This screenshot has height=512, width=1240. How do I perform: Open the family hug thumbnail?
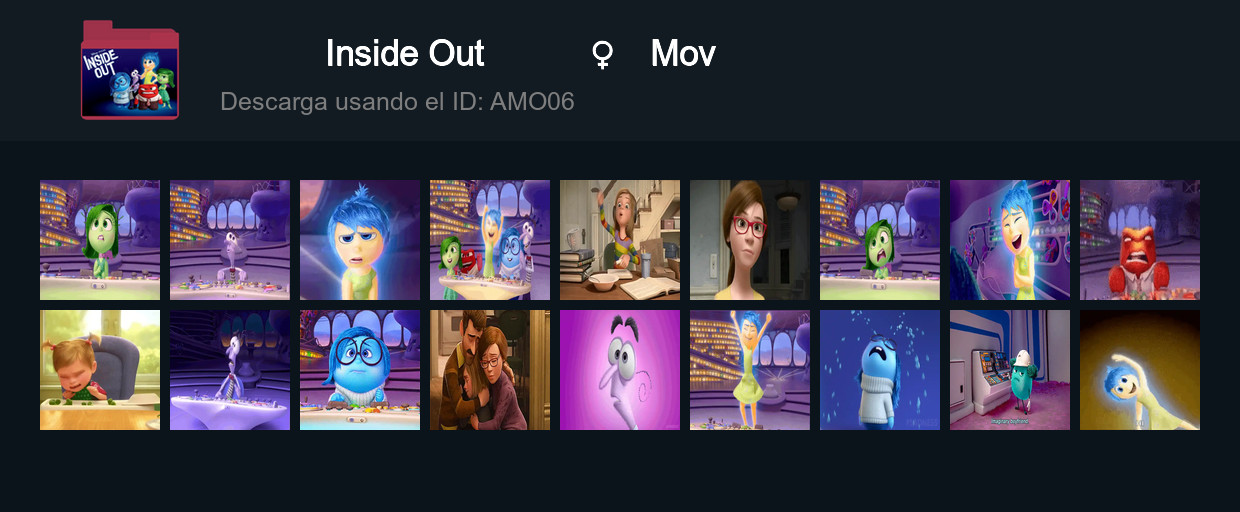[490, 370]
